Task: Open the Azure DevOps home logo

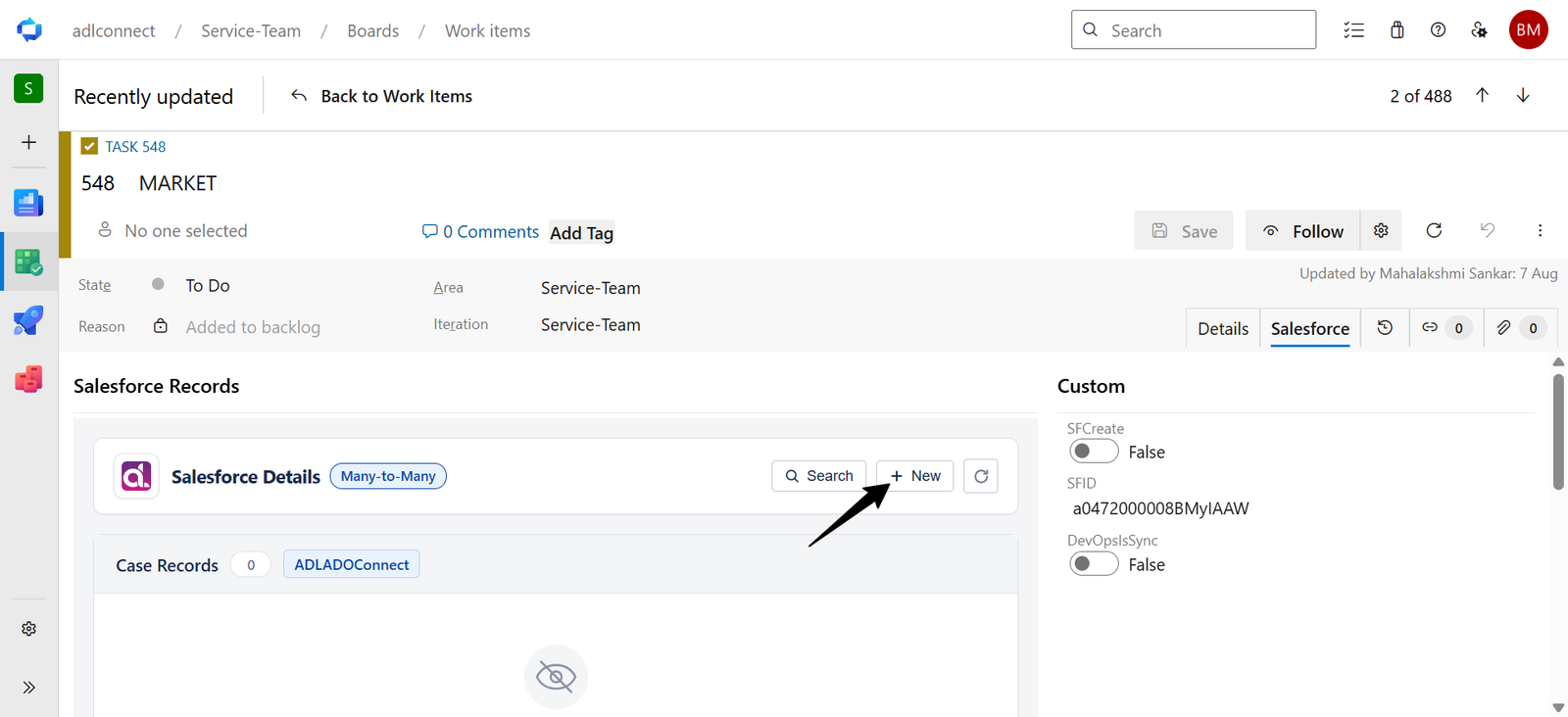Action: coord(29,30)
